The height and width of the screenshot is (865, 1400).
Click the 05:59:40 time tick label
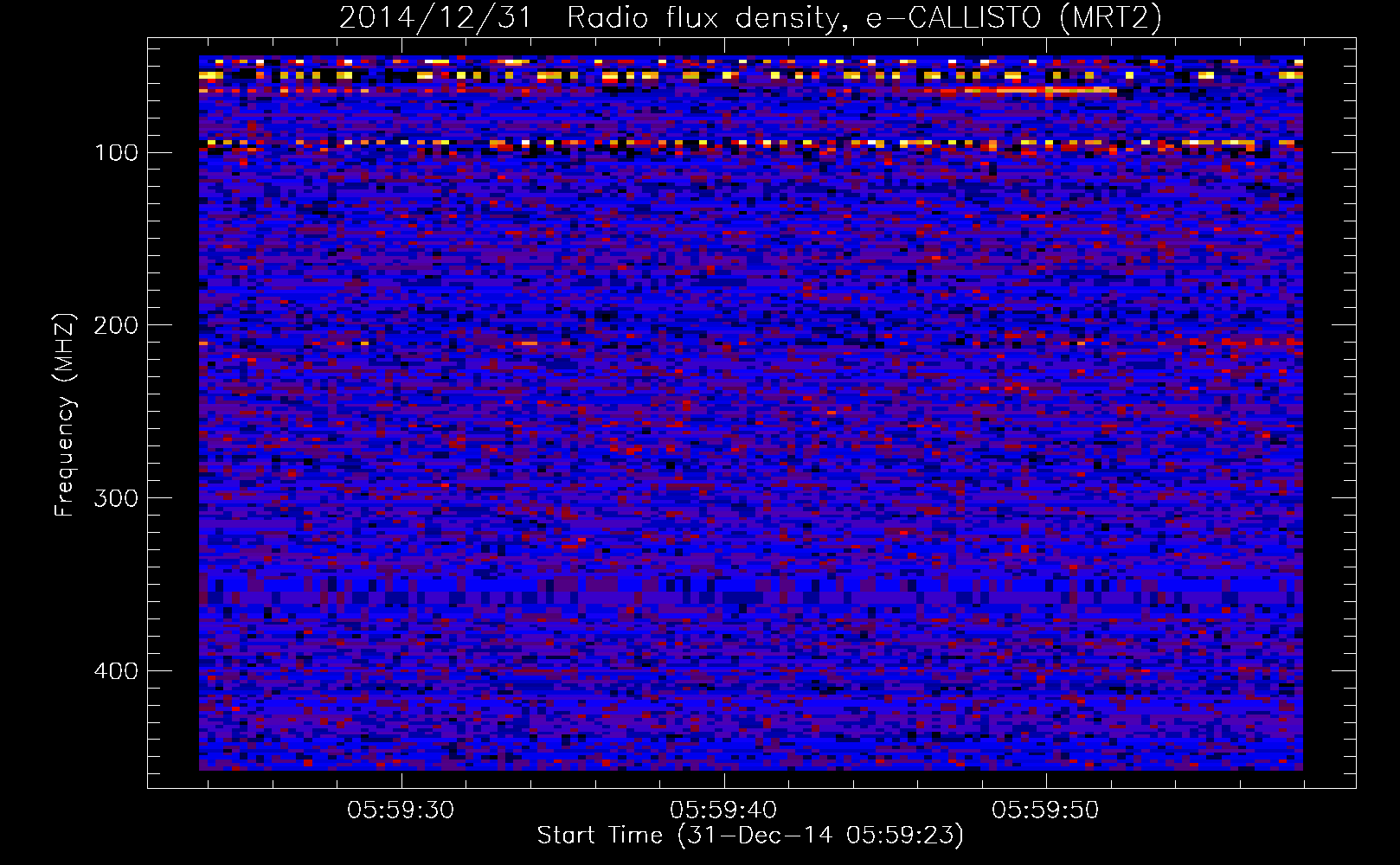[723, 810]
